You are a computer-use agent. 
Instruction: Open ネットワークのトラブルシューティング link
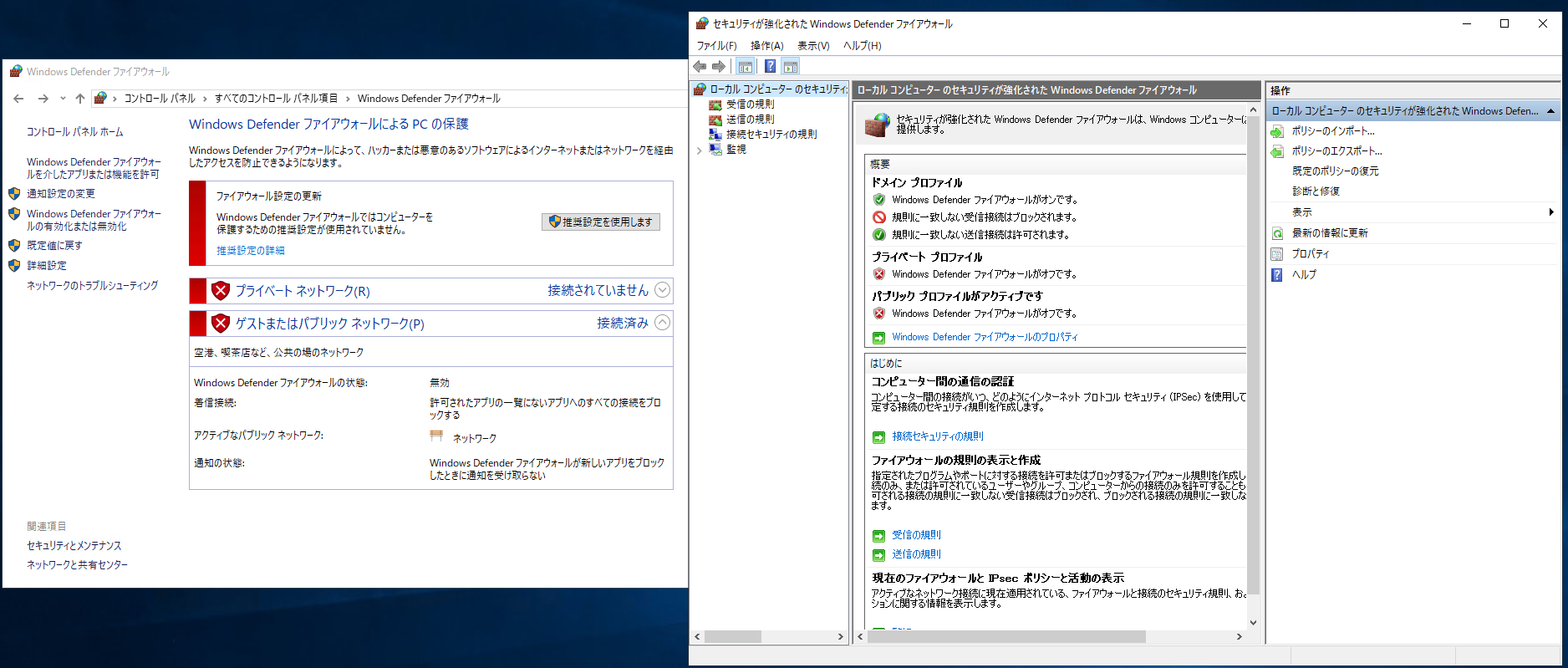[92, 286]
